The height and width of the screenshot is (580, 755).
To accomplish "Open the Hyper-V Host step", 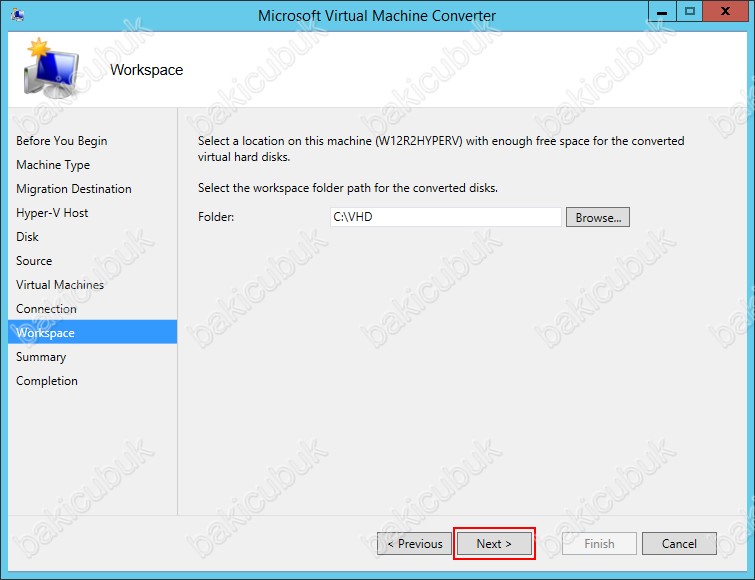I will [52, 213].
